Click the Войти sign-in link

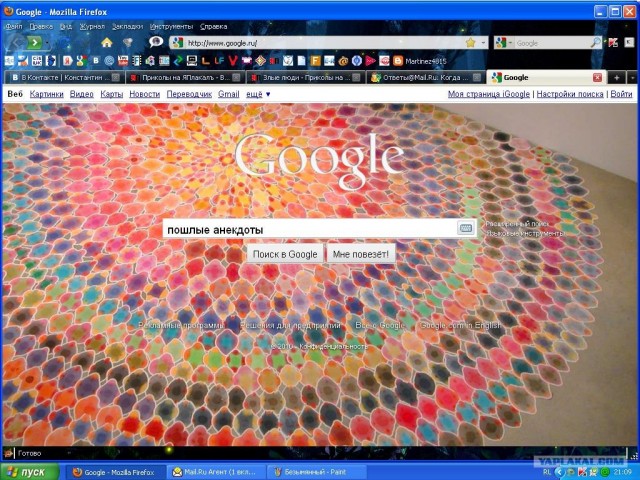point(621,94)
